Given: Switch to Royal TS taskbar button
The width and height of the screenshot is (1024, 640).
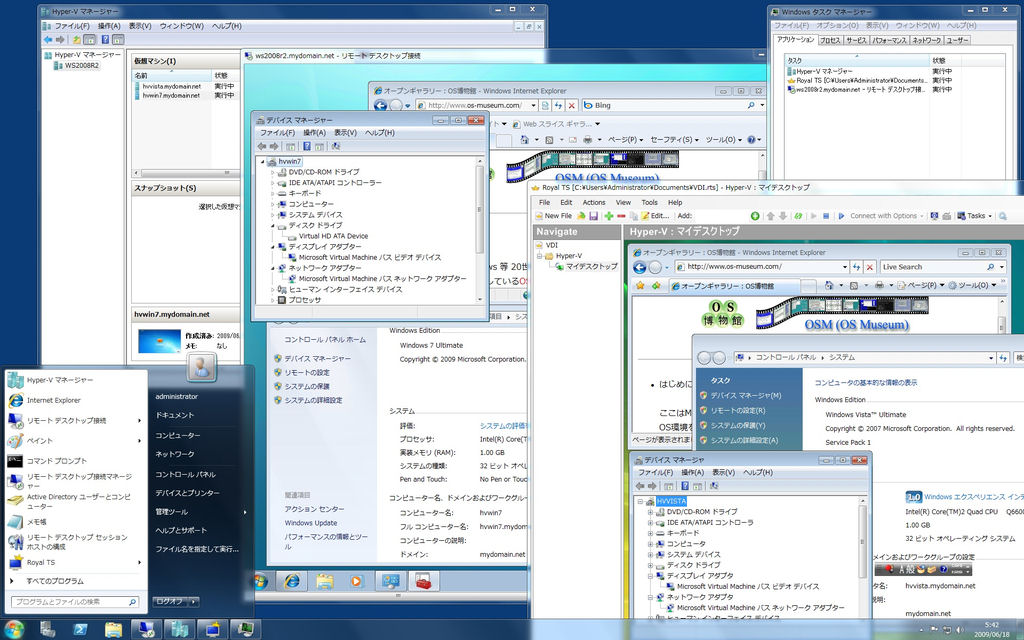Looking at the screenshot, I should (213, 629).
